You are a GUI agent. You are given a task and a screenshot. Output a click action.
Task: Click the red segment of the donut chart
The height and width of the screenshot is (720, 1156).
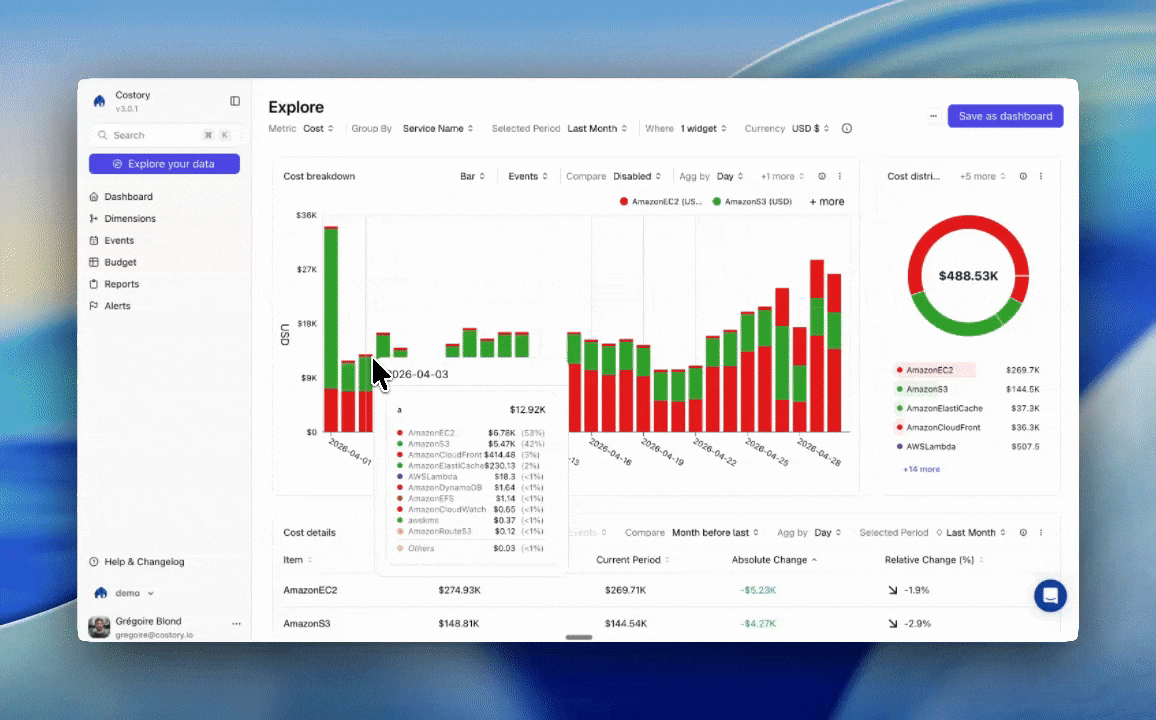pos(968,221)
